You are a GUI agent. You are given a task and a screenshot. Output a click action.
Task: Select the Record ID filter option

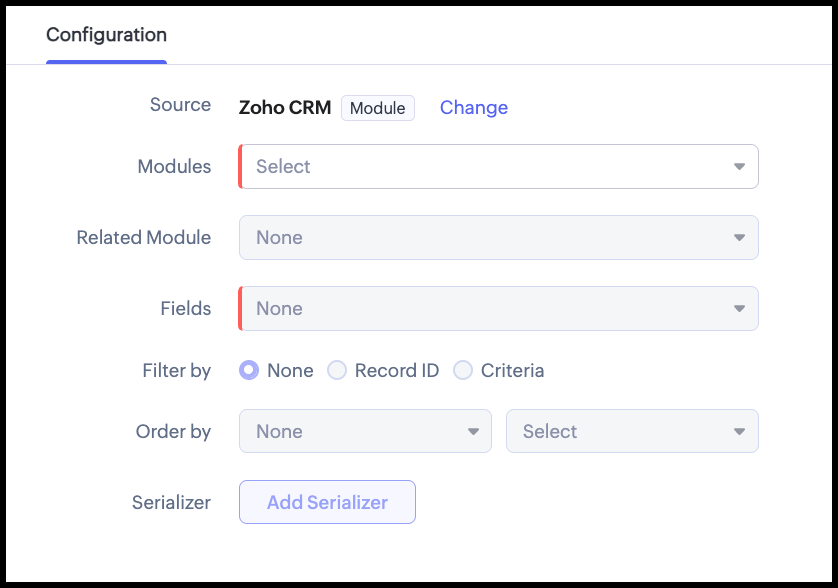(x=338, y=371)
